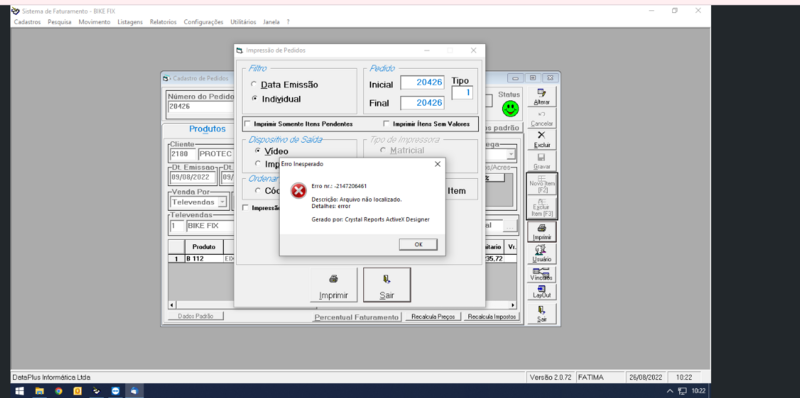
Task: Click the Imprimir printer icon in the side toolbar
Action: pos(541,232)
